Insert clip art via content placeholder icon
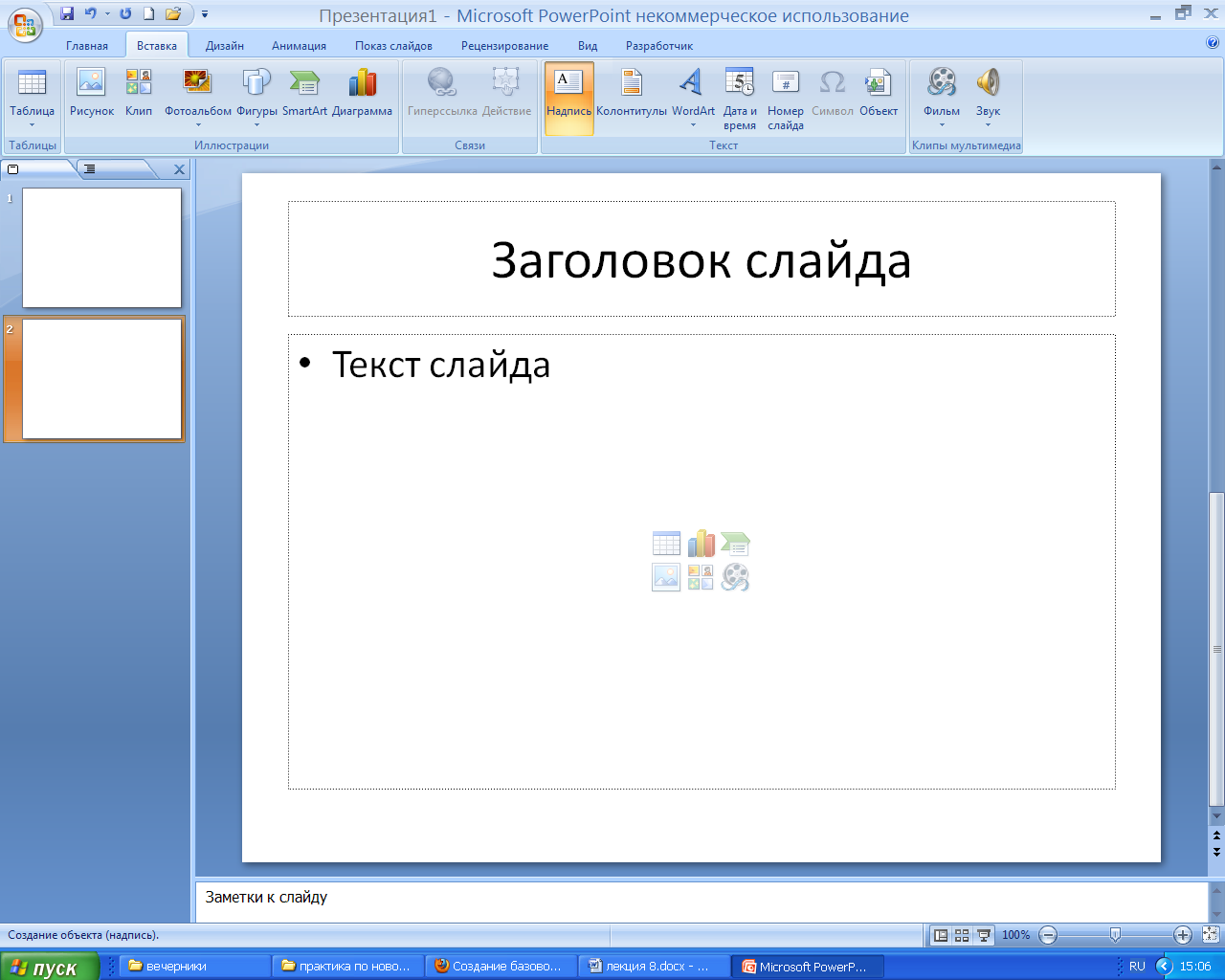This screenshot has height=980, width=1225. [701, 577]
